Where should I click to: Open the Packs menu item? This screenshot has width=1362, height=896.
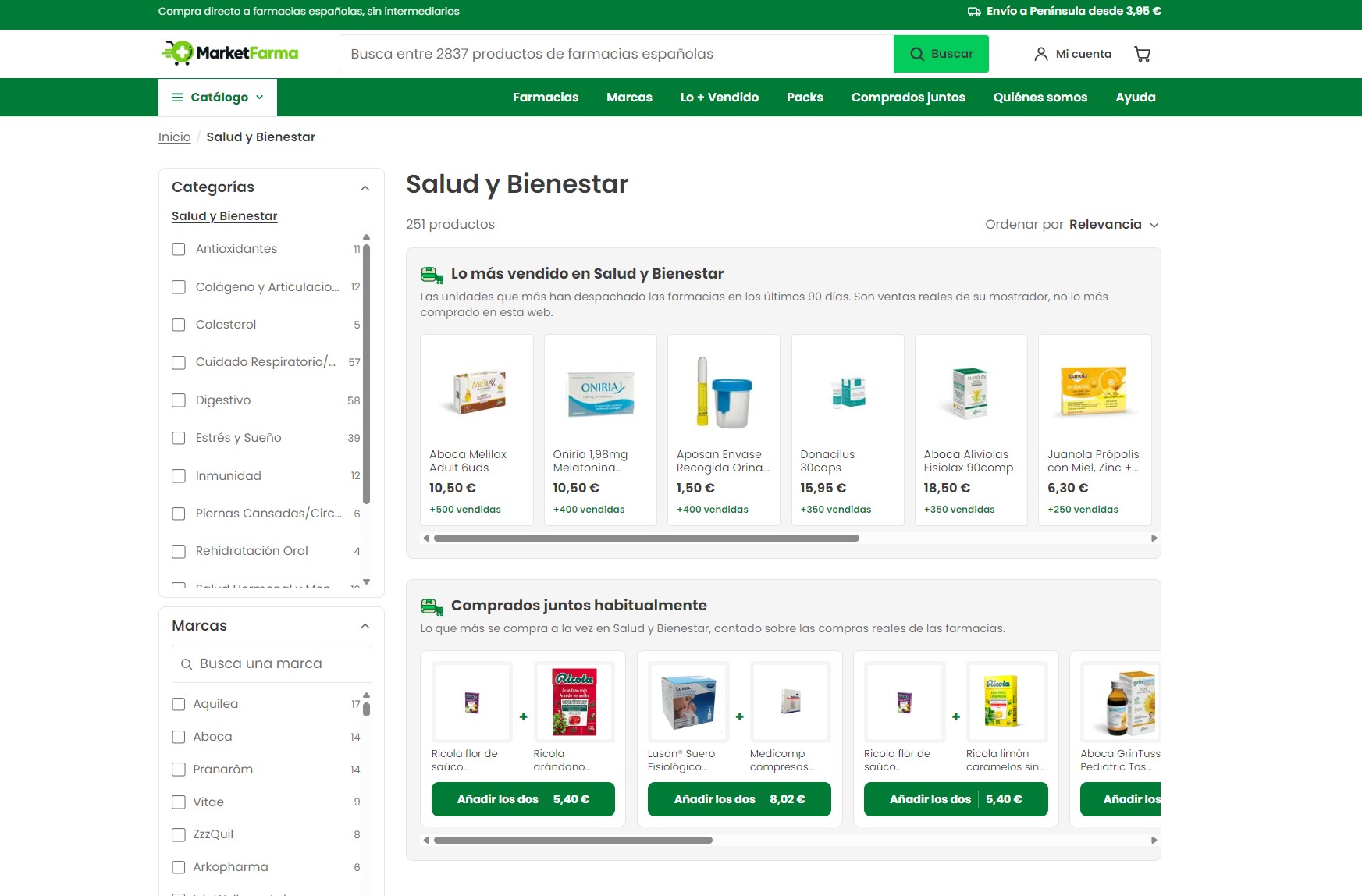[805, 97]
